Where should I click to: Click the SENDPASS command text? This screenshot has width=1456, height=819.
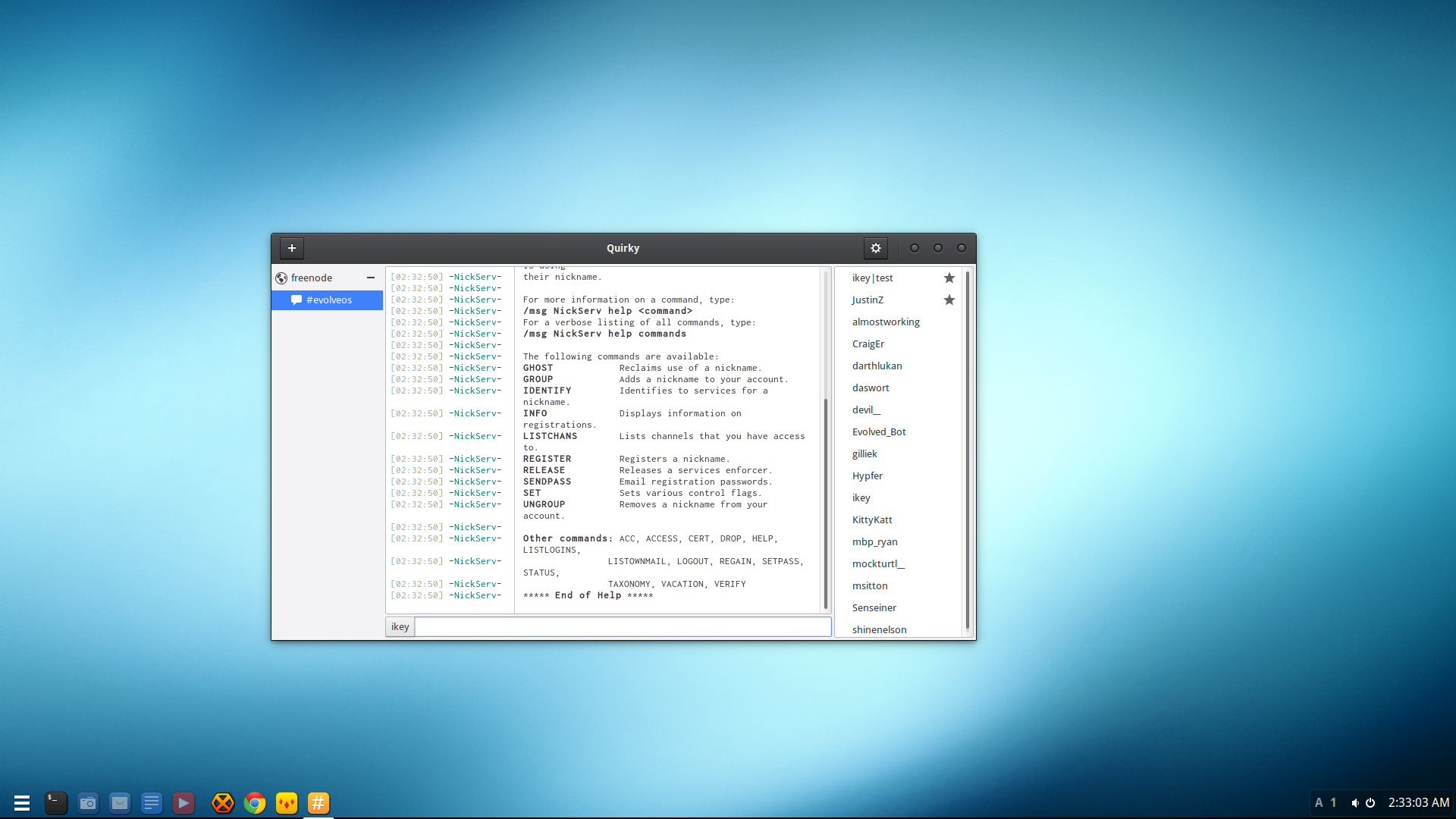pos(547,482)
